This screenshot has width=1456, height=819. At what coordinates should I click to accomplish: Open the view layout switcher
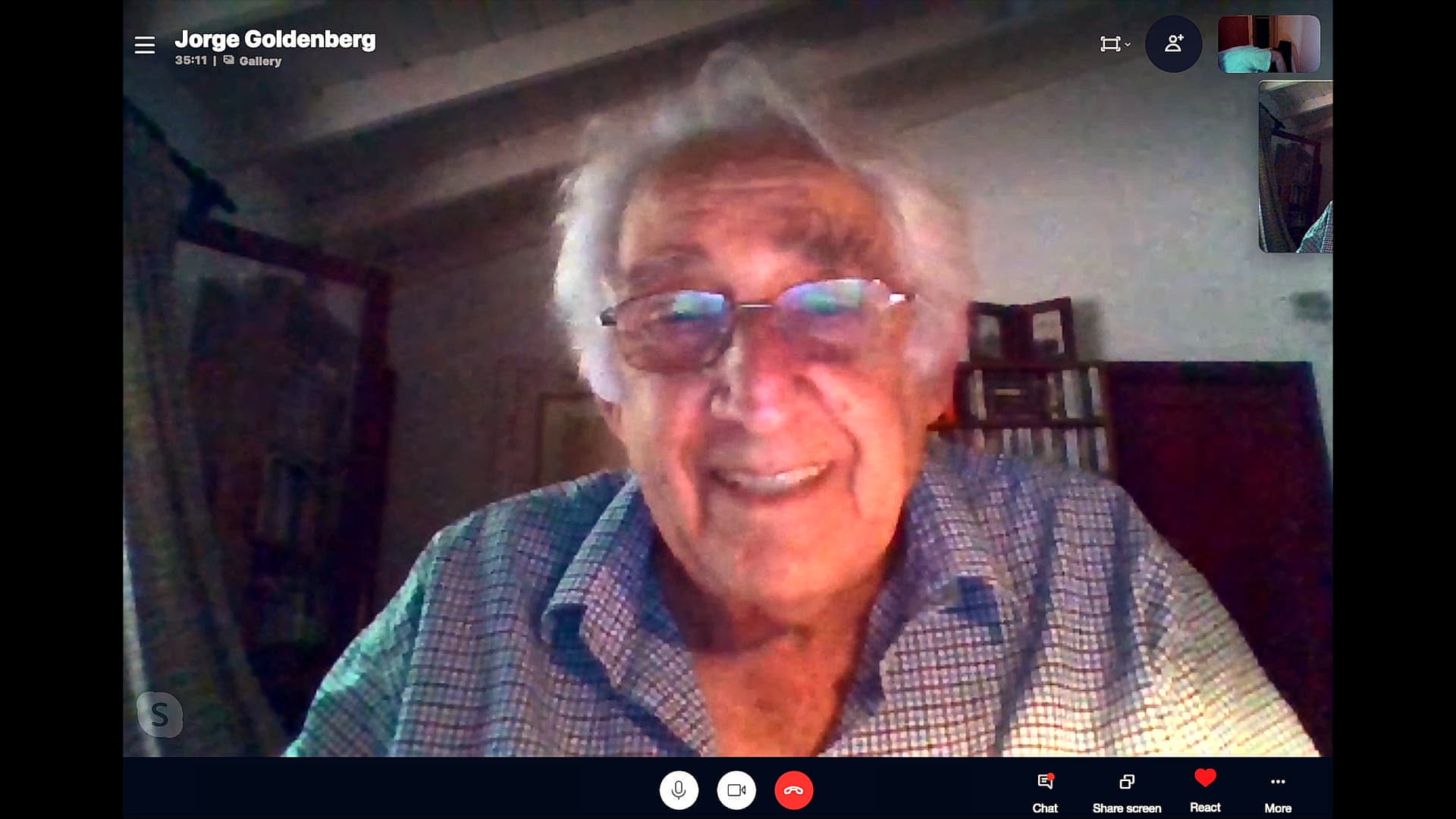click(x=1109, y=44)
